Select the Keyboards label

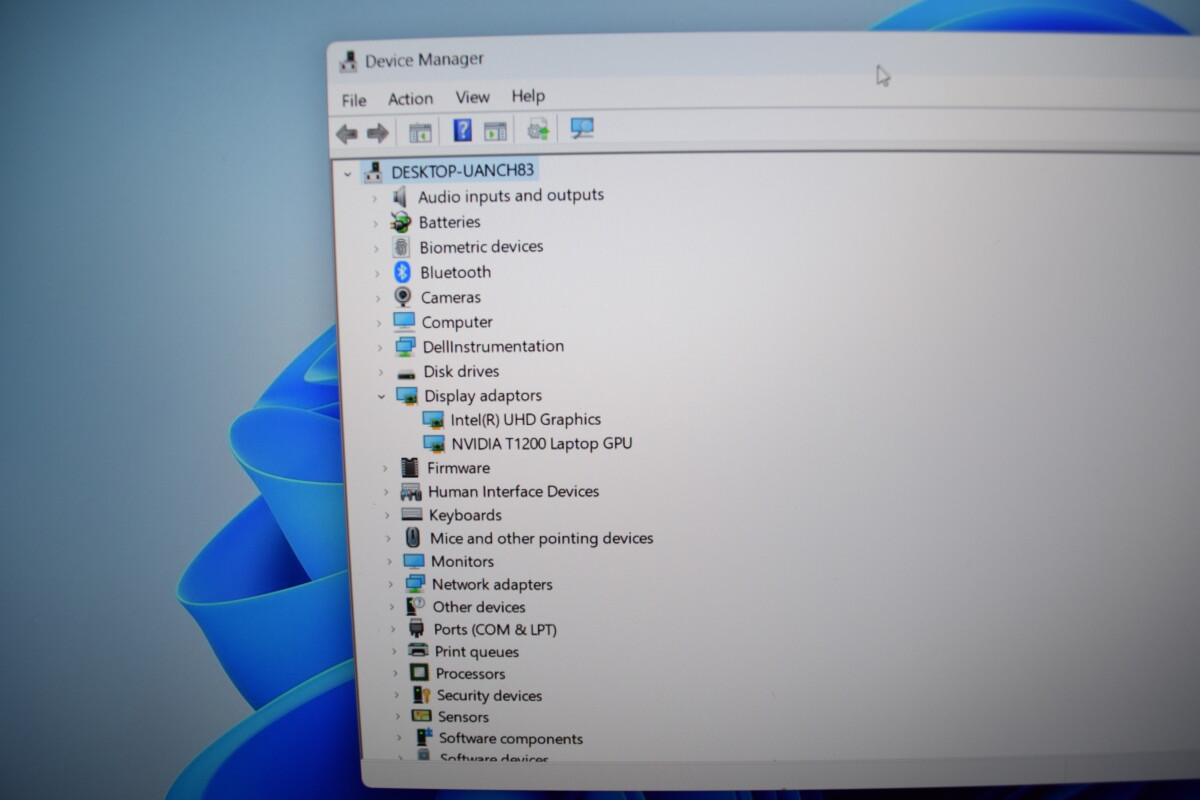coord(465,515)
